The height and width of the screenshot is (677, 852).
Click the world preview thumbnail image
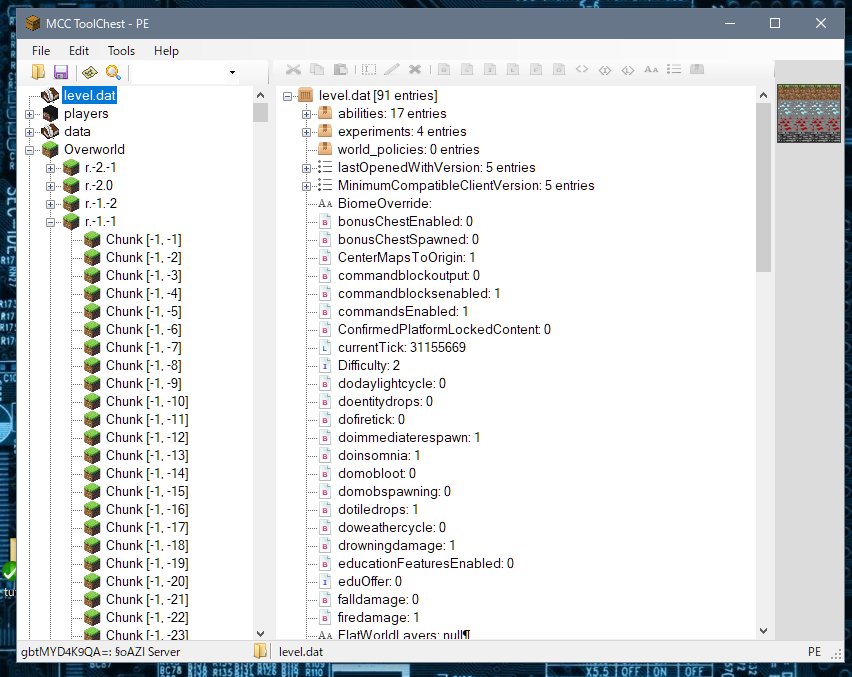pos(809,114)
